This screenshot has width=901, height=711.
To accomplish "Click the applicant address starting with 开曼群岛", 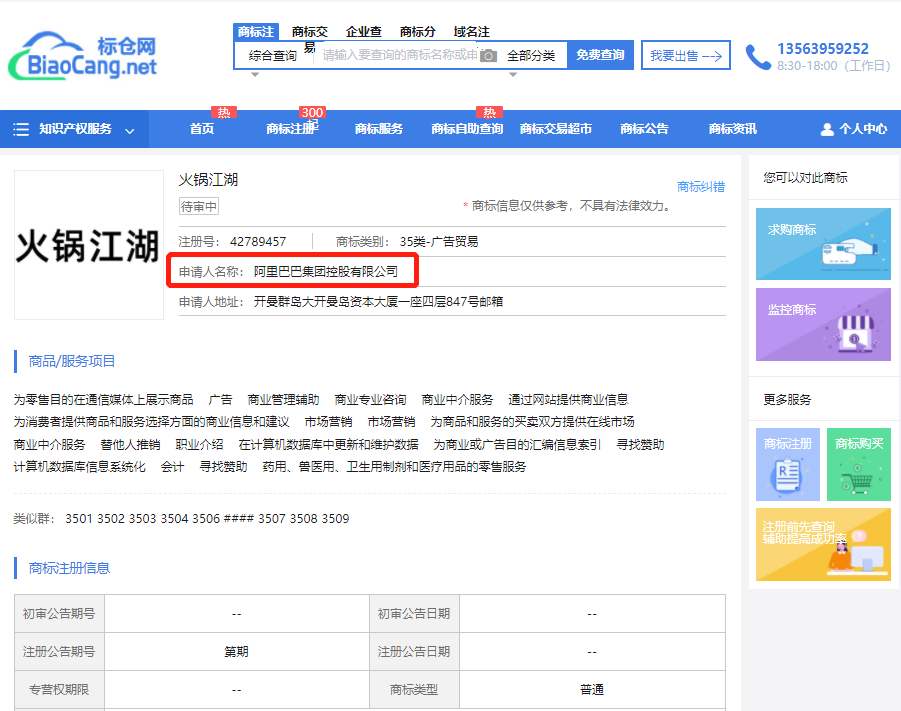I will click(379, 302).
